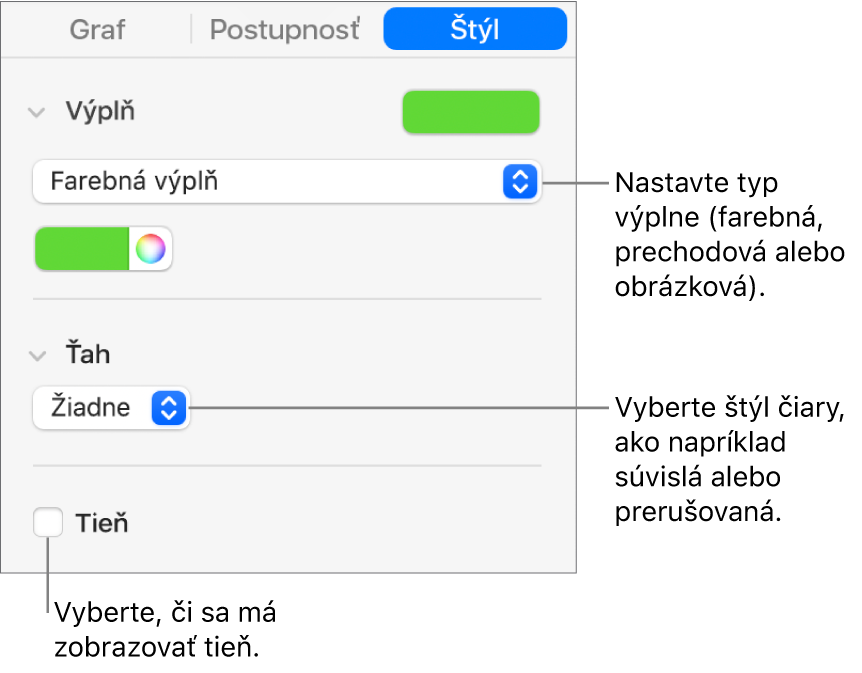Switch to the Postupnosť tab

(x=284, y=30)
